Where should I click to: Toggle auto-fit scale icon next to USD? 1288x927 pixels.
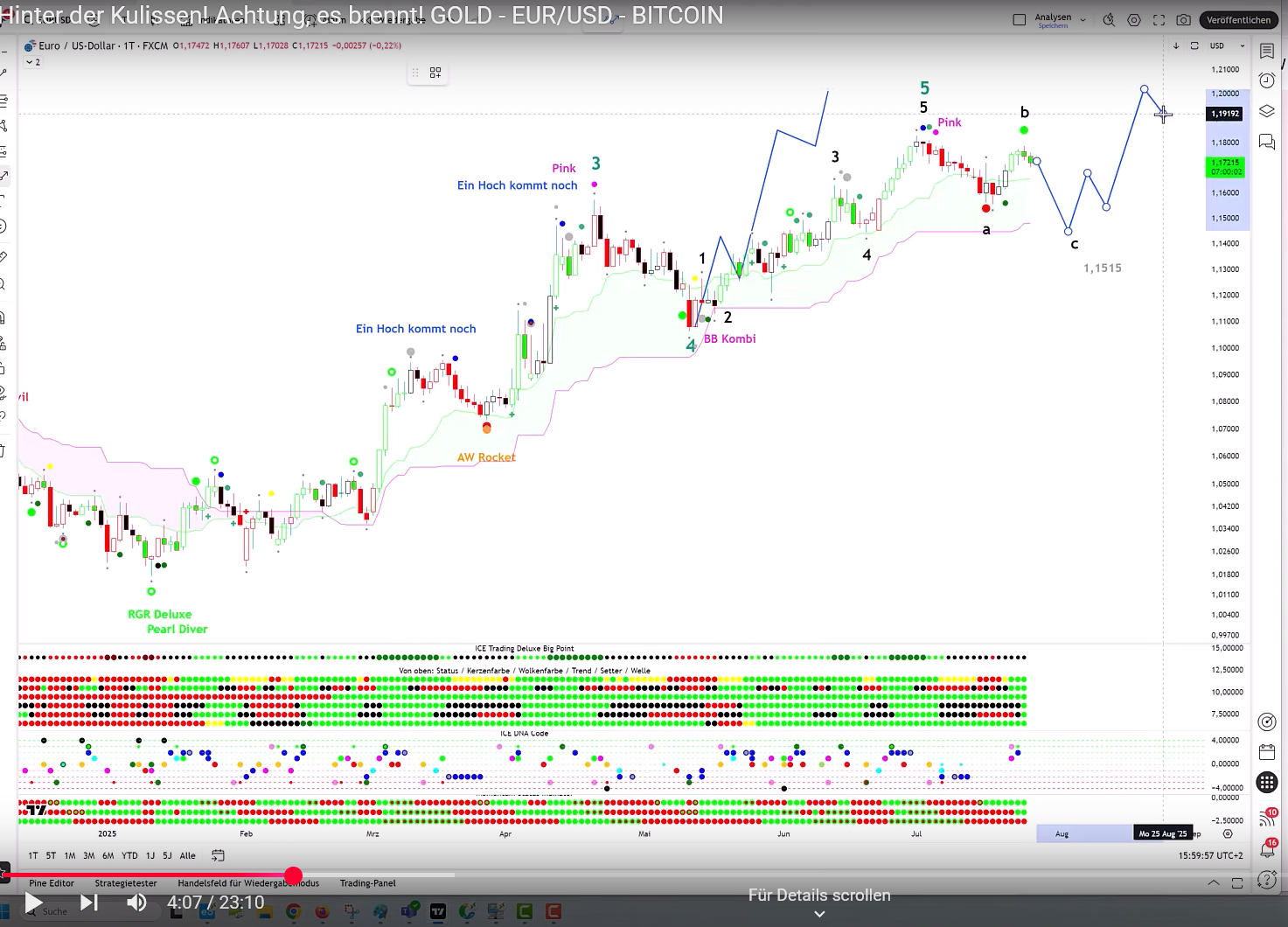point(1194,45)
